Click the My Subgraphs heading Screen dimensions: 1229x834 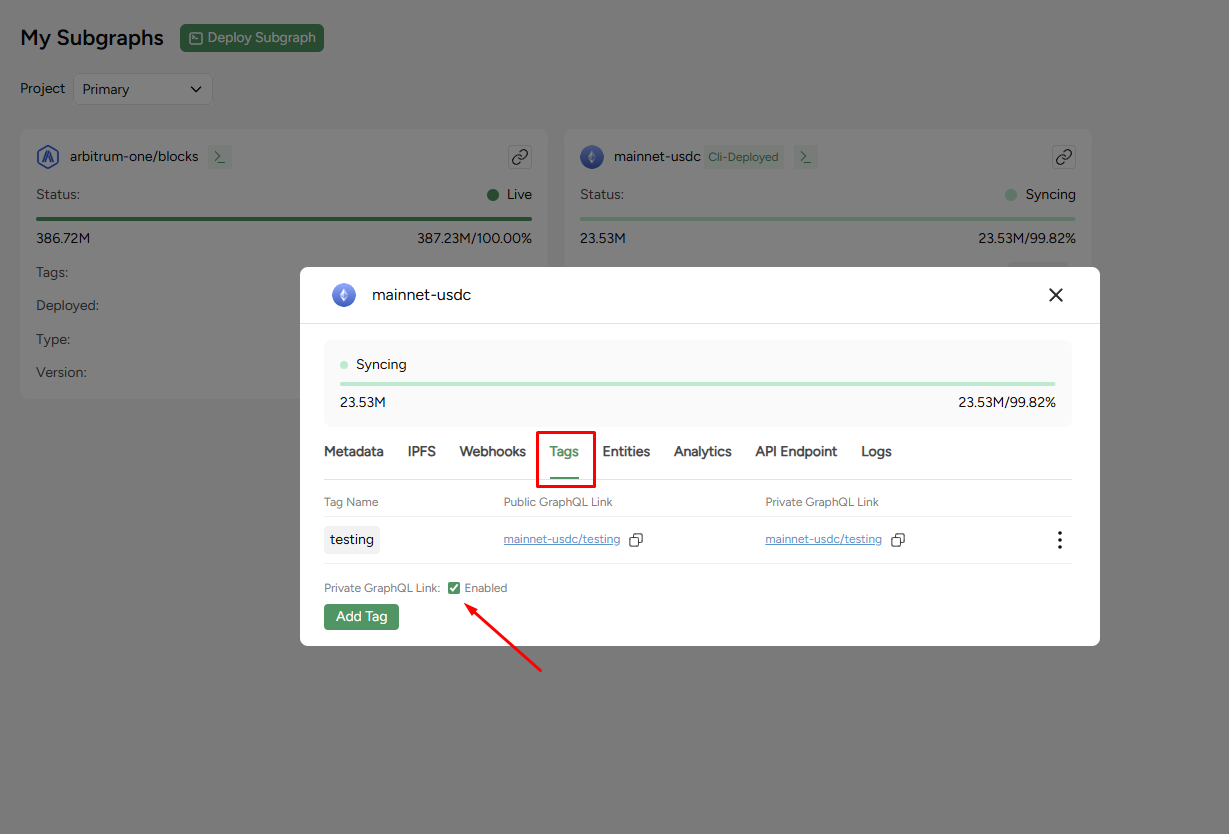click(x=92, y=38)
